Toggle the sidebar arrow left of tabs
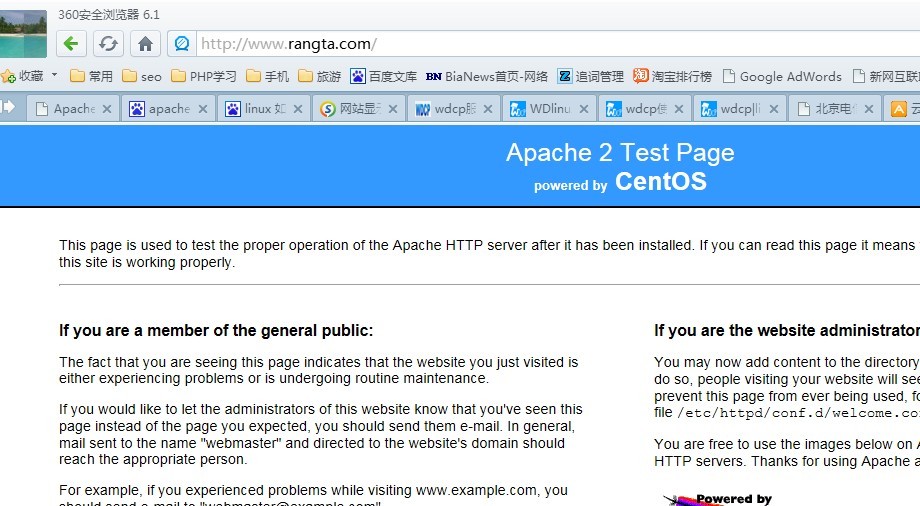 click(x=8, y=107)
